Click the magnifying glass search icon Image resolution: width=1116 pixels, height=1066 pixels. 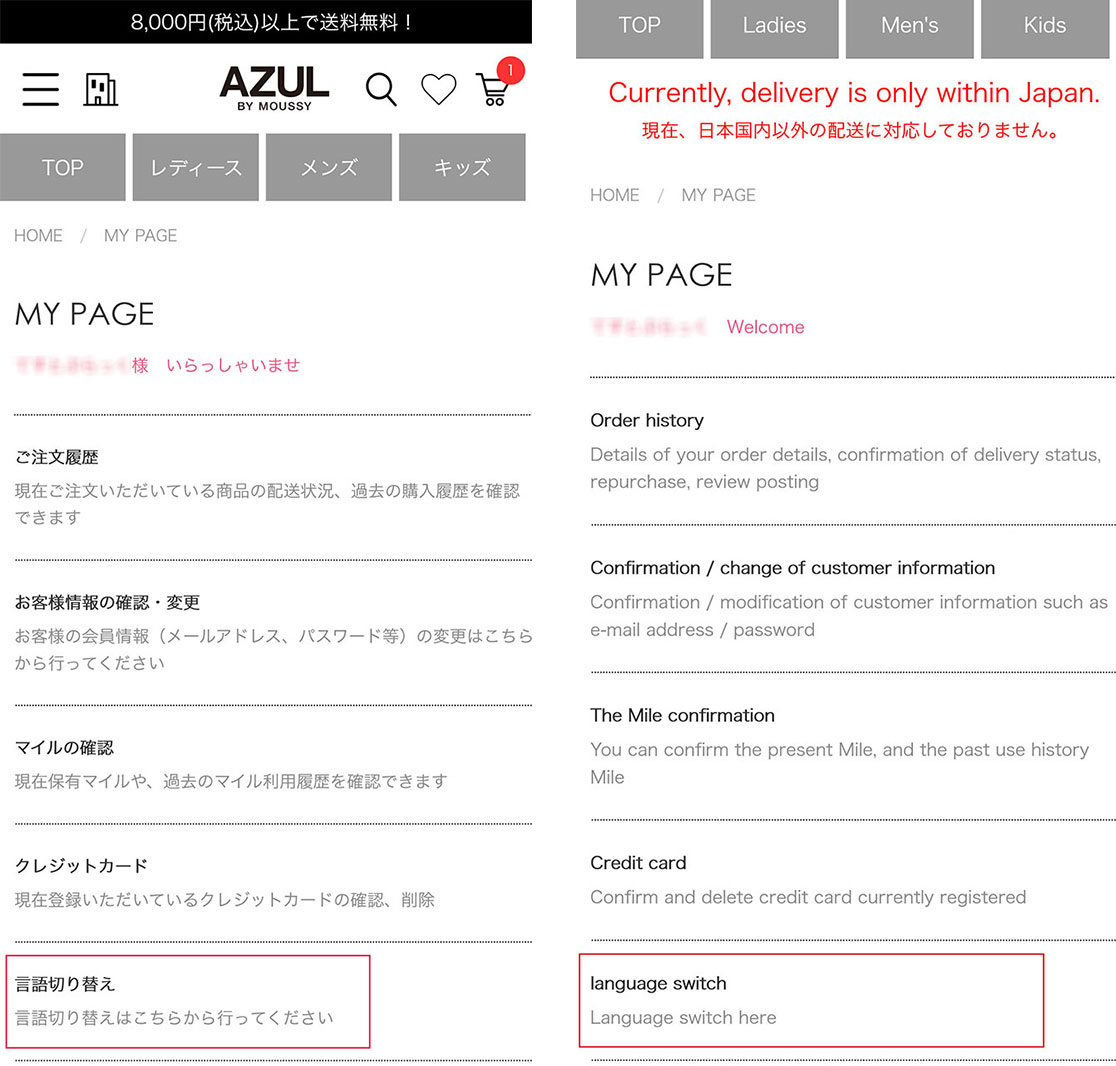(x=381, y=89)
